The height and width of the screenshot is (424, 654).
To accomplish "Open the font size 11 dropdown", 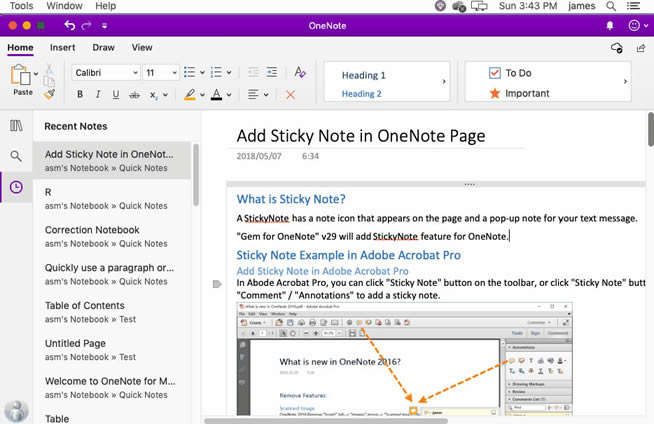I will point(160,73).
